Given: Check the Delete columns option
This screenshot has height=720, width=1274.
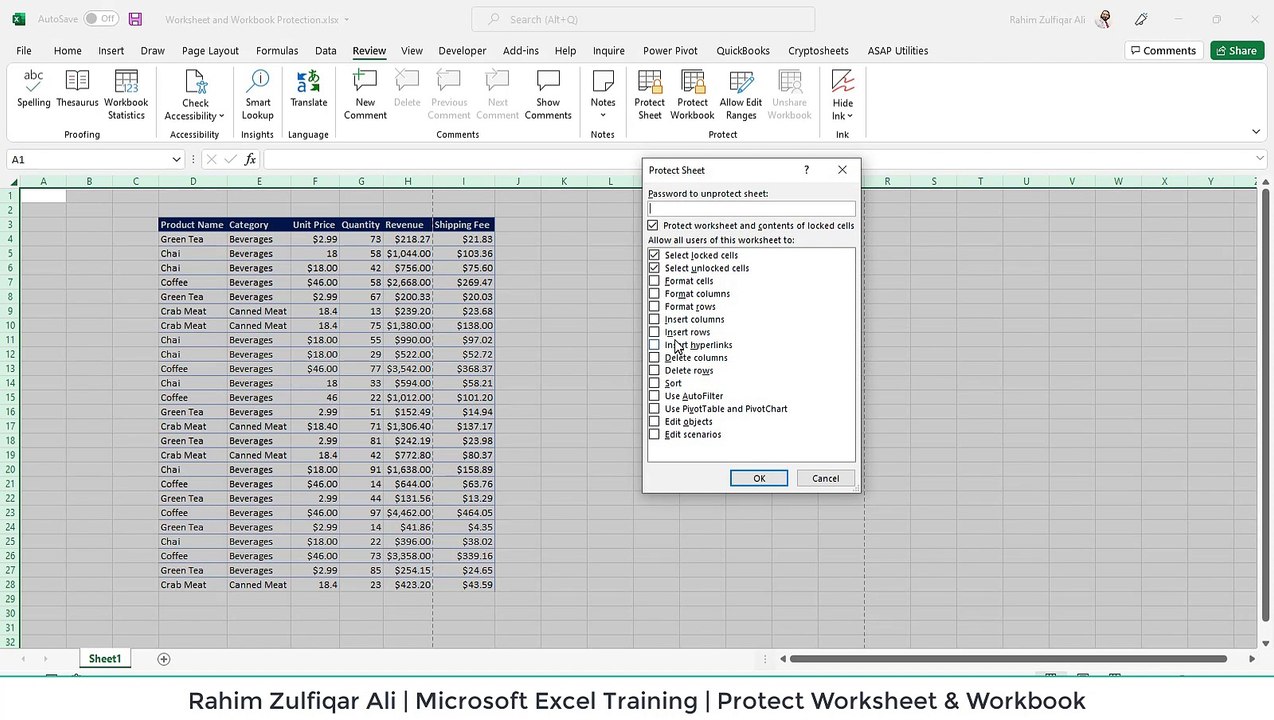Looking at the screenshot, I should [654, 358].
